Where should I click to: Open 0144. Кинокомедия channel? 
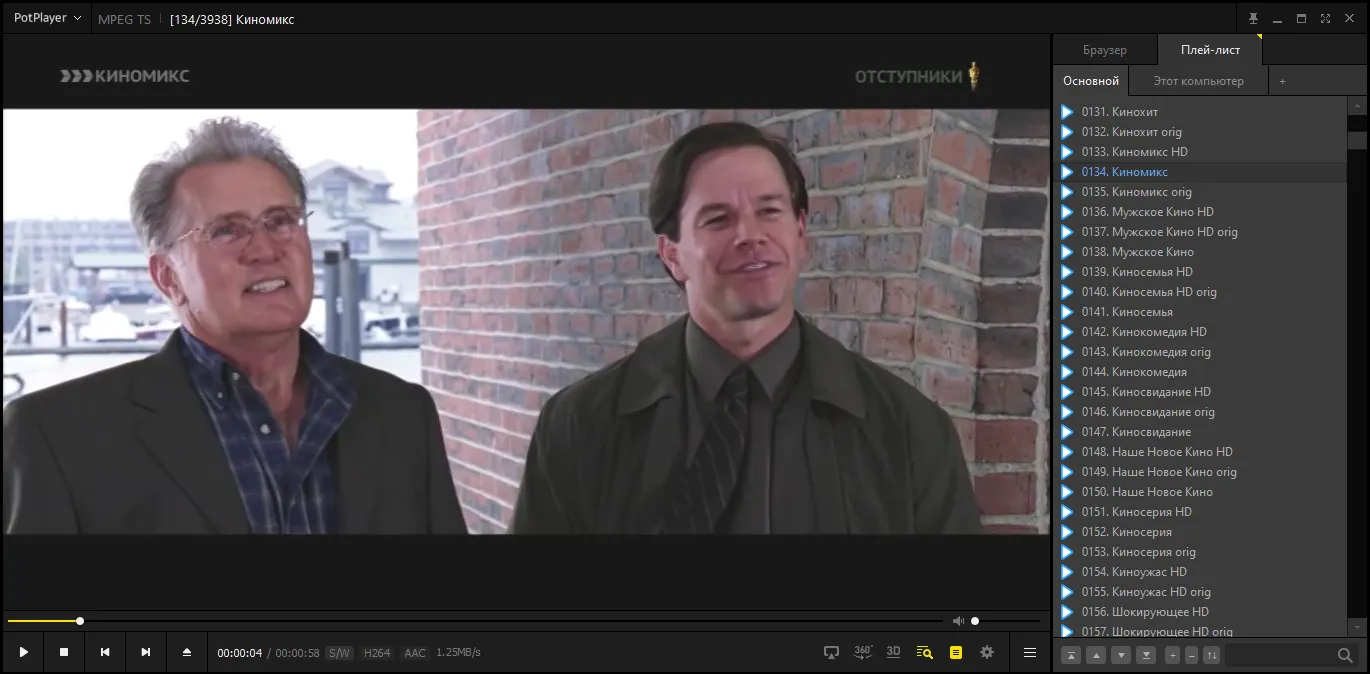point(1200,372)
